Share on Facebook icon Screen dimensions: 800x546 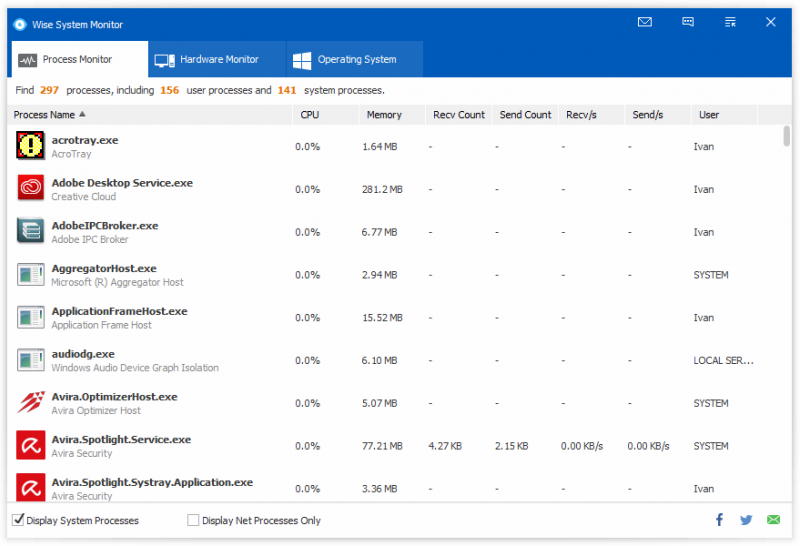click(x=719, y=520)
